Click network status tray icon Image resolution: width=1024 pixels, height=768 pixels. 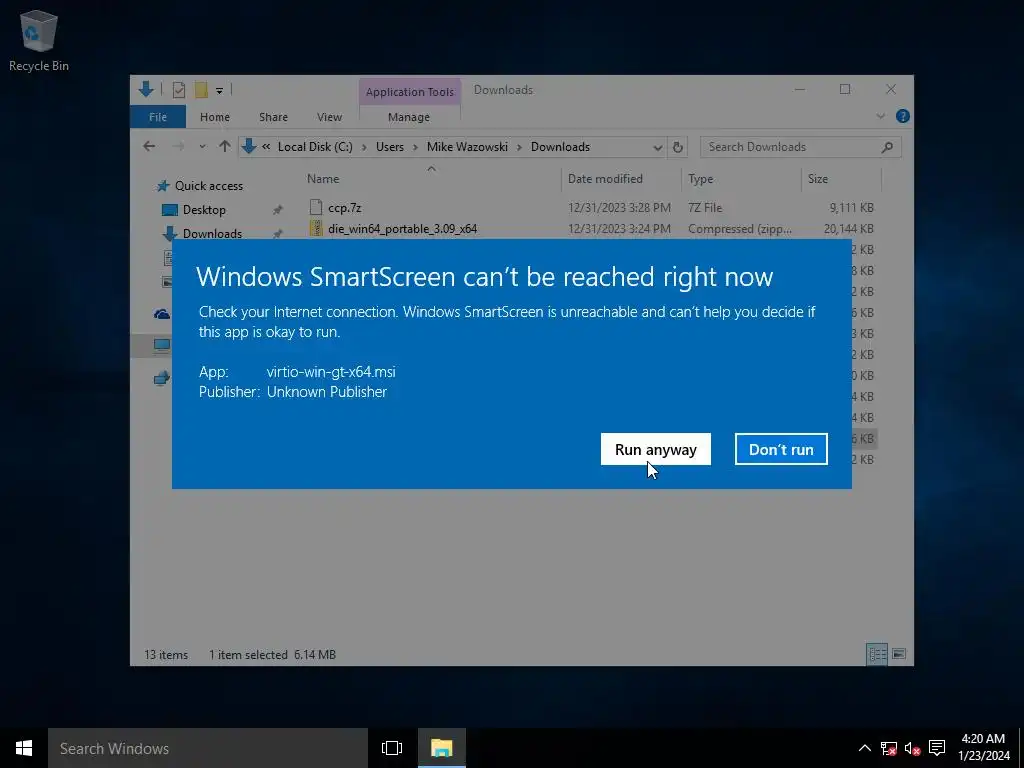(x=888, y=748)
